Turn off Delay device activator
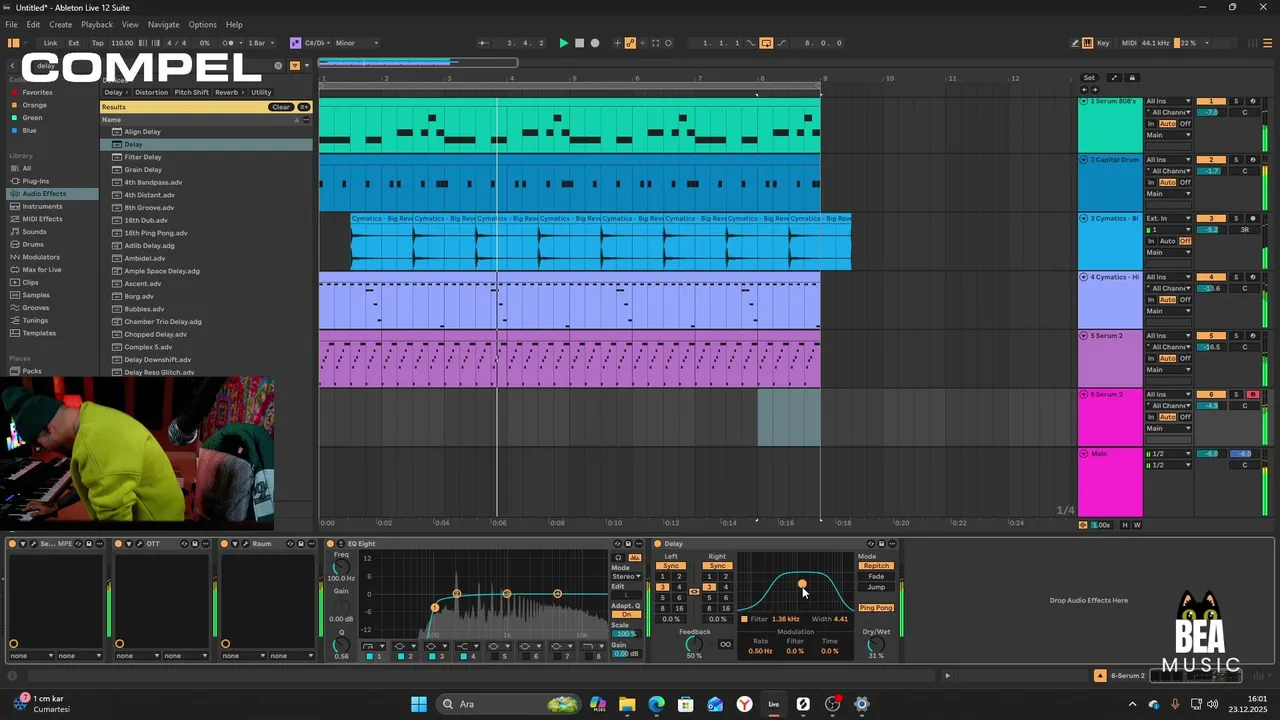1280x720 pixels. coord(657,544)
